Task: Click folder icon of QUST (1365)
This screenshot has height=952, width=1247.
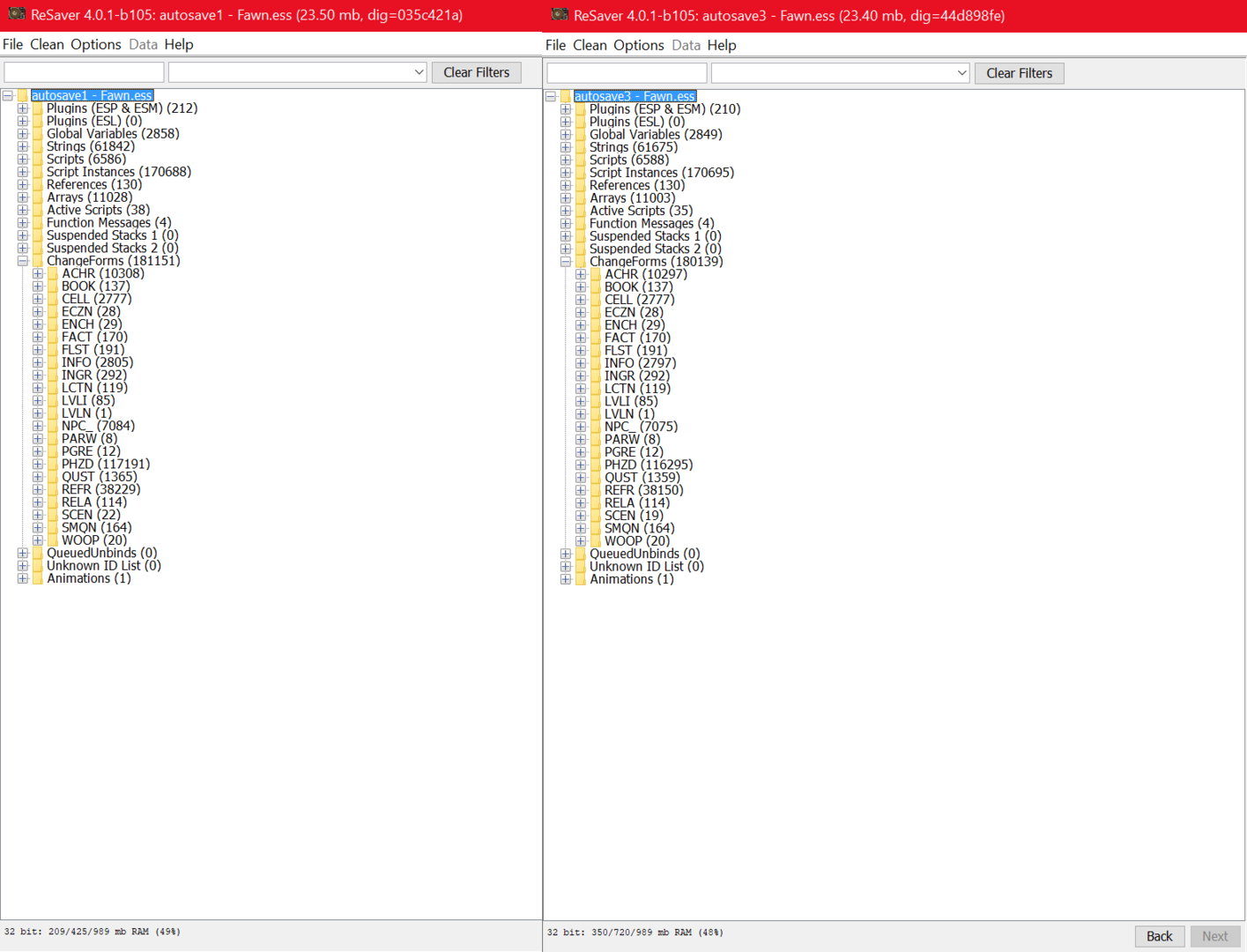Action: [x=53, y=477]
